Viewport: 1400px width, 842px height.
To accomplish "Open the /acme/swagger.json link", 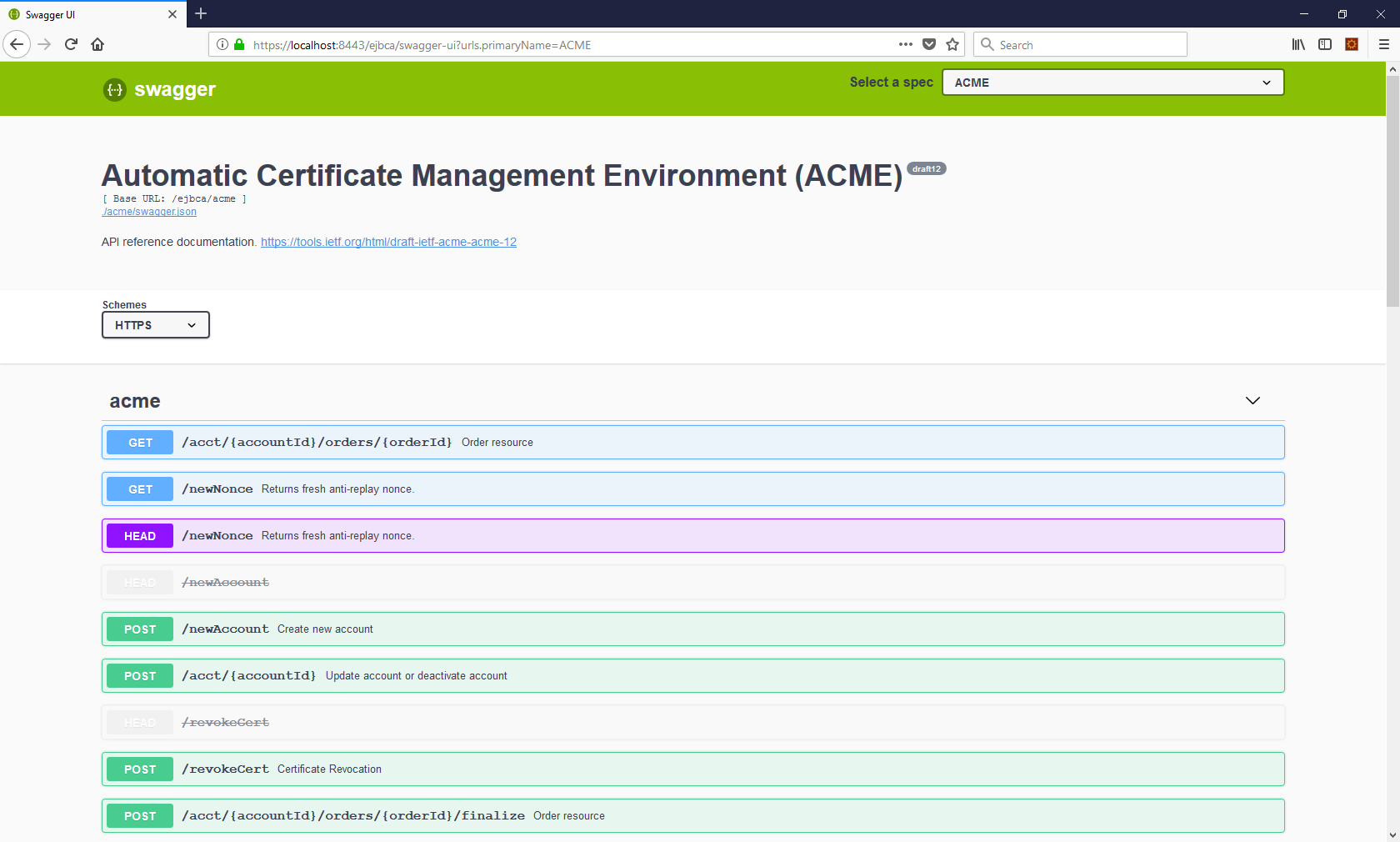I will coord(150,212).
